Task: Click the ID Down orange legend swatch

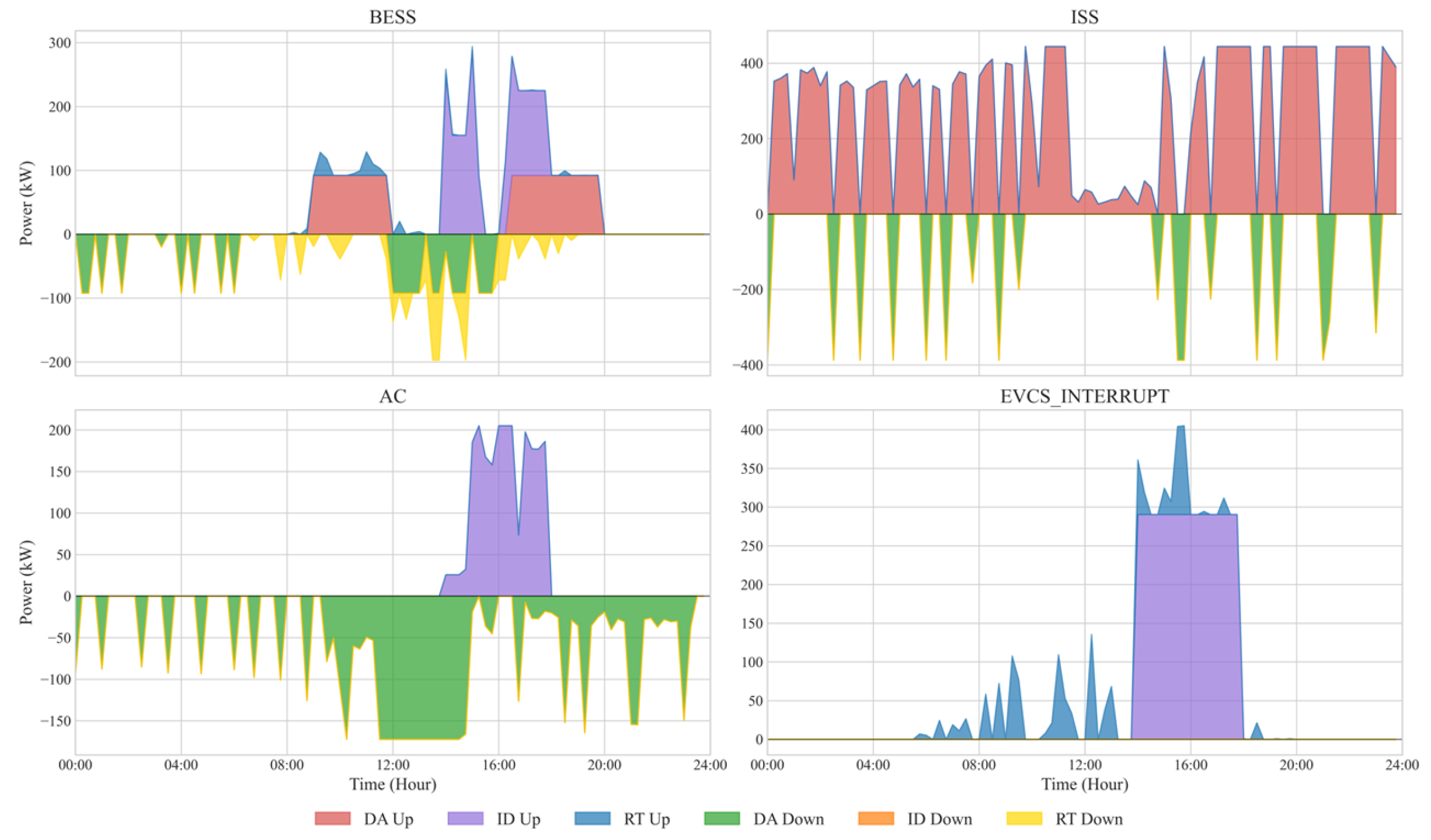Action: point(876,818)
